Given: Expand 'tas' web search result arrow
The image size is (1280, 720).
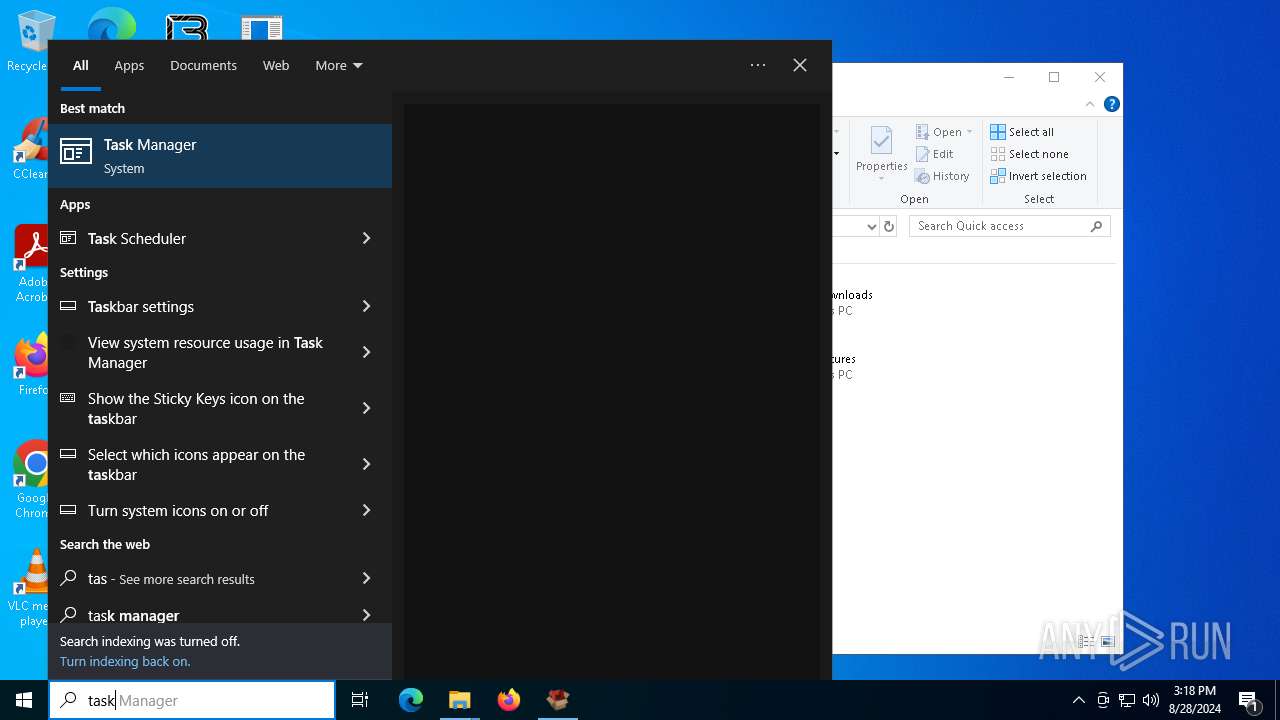Looking at the screenshot, I should (x=366, y=578).
